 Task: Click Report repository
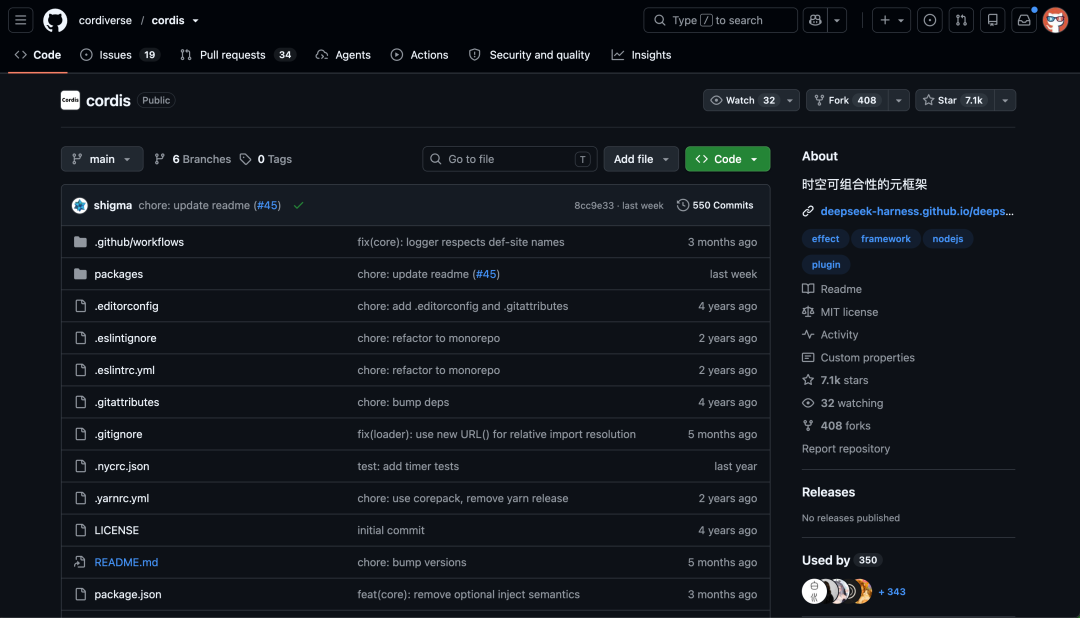[846, 449]
